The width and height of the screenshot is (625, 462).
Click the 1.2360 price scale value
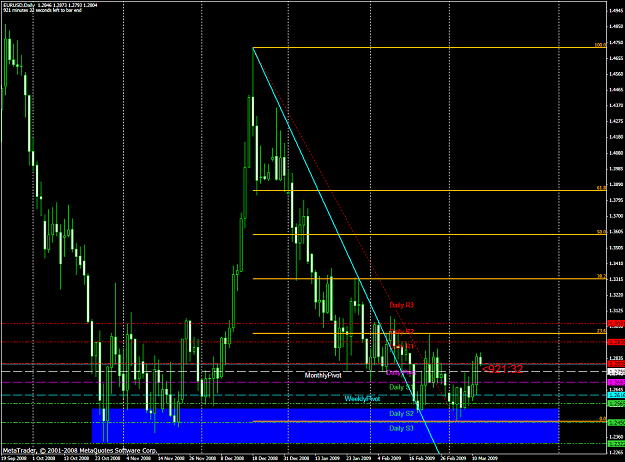[615, 437]
